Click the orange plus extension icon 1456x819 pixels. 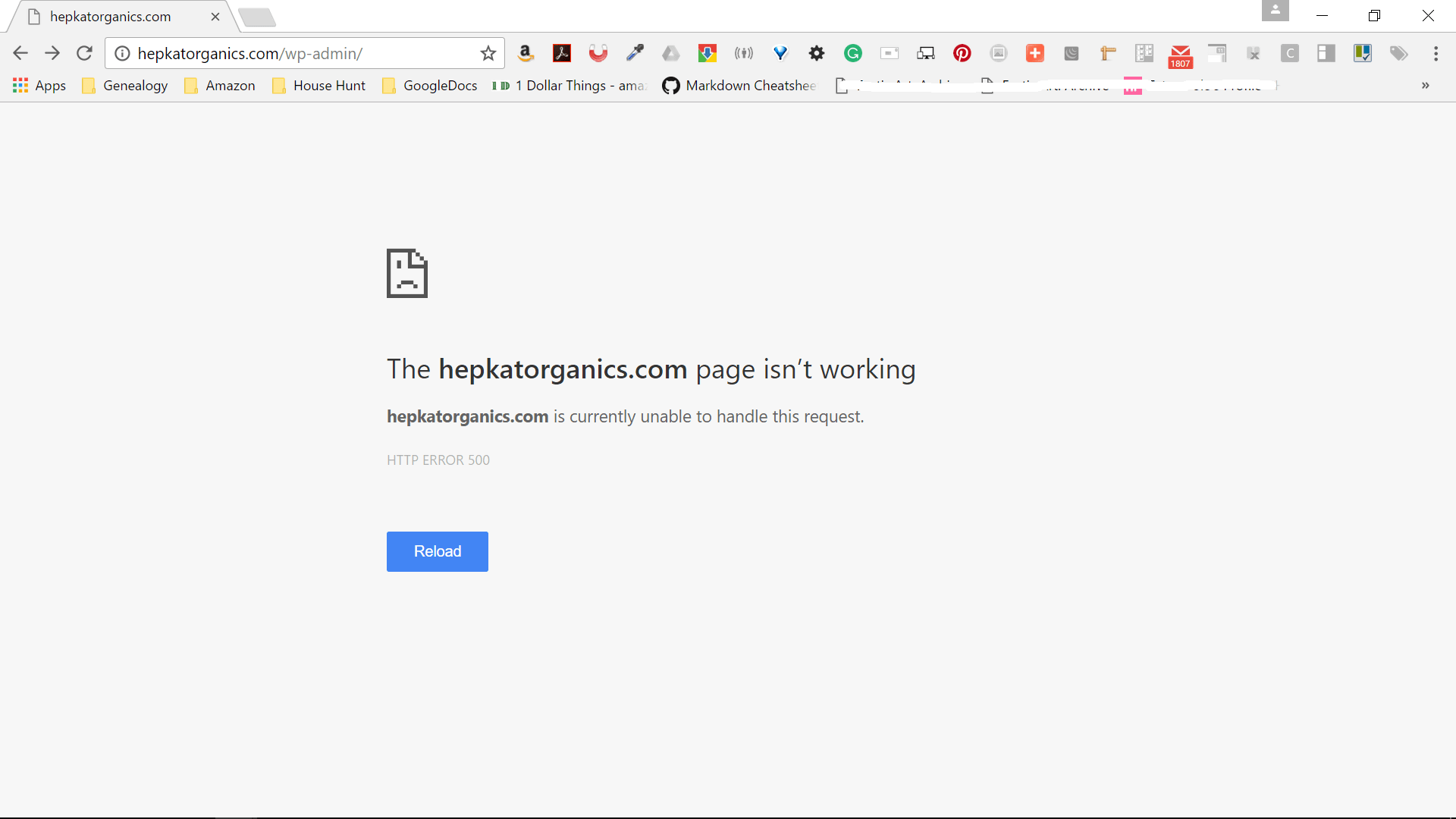pos(1035,53)
